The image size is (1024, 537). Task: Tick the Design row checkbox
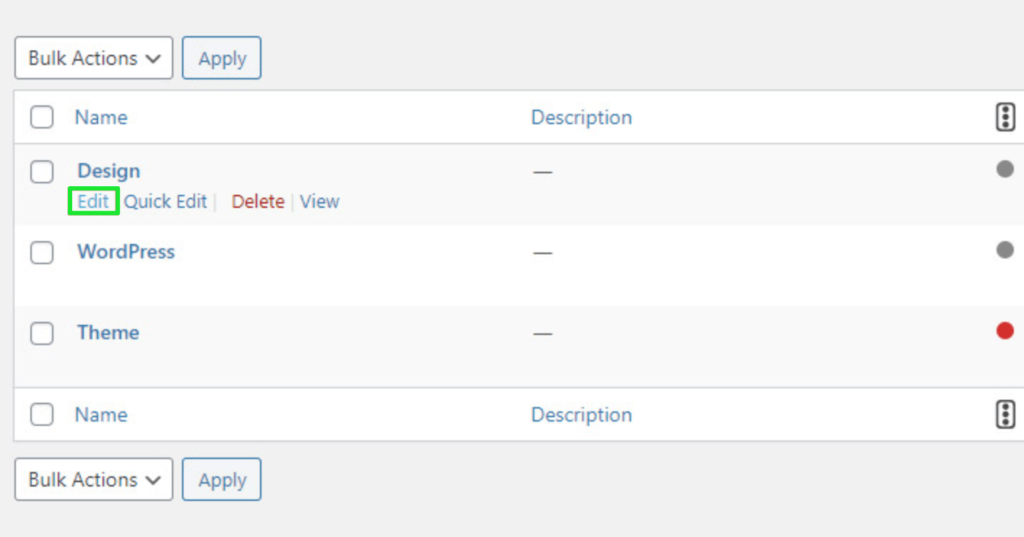tap(42, 172)
